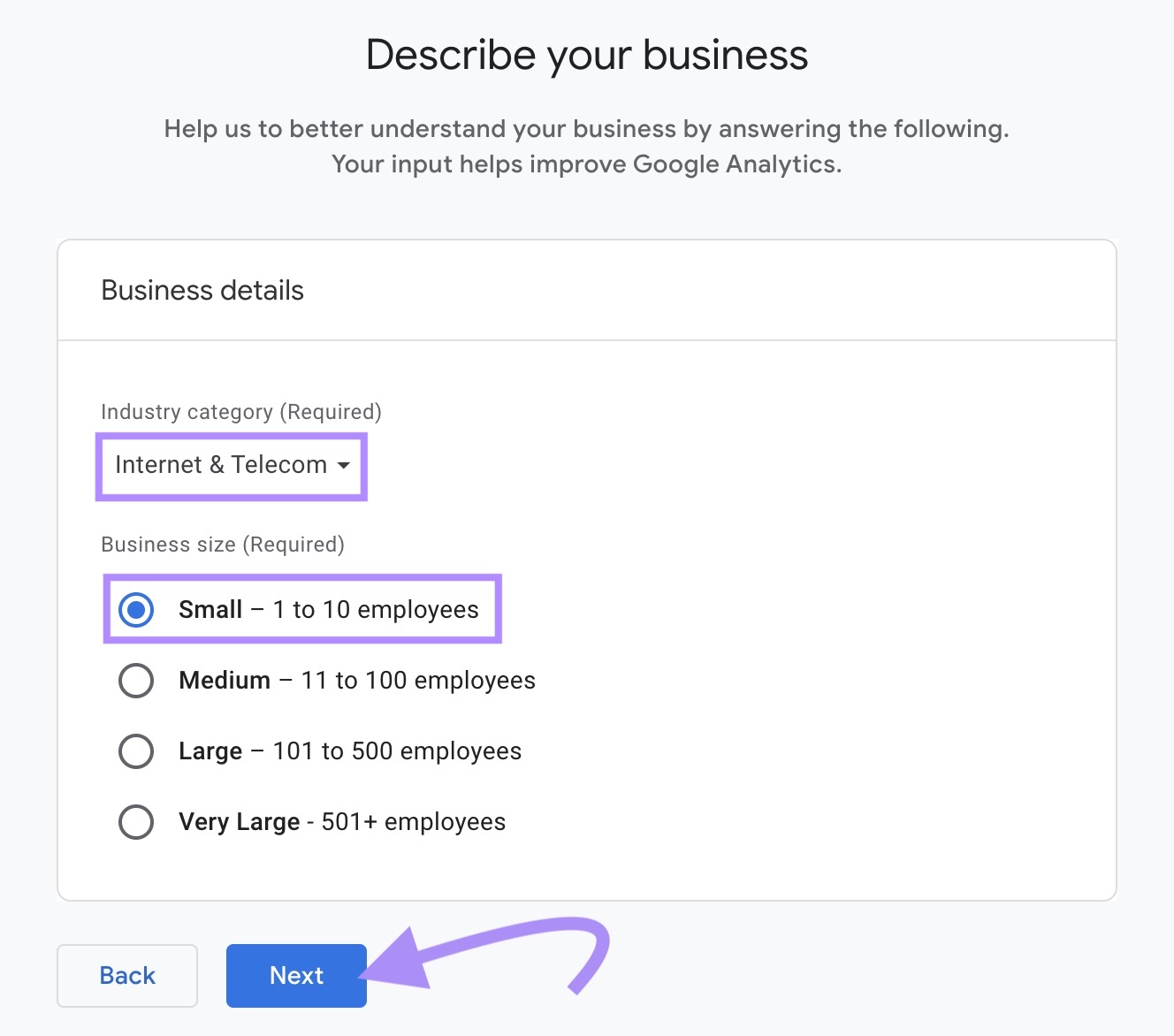Click the Very Large radio circle
Image resolution: width=1174 pixels, height=1036 pixels.
tap(135, 821)
